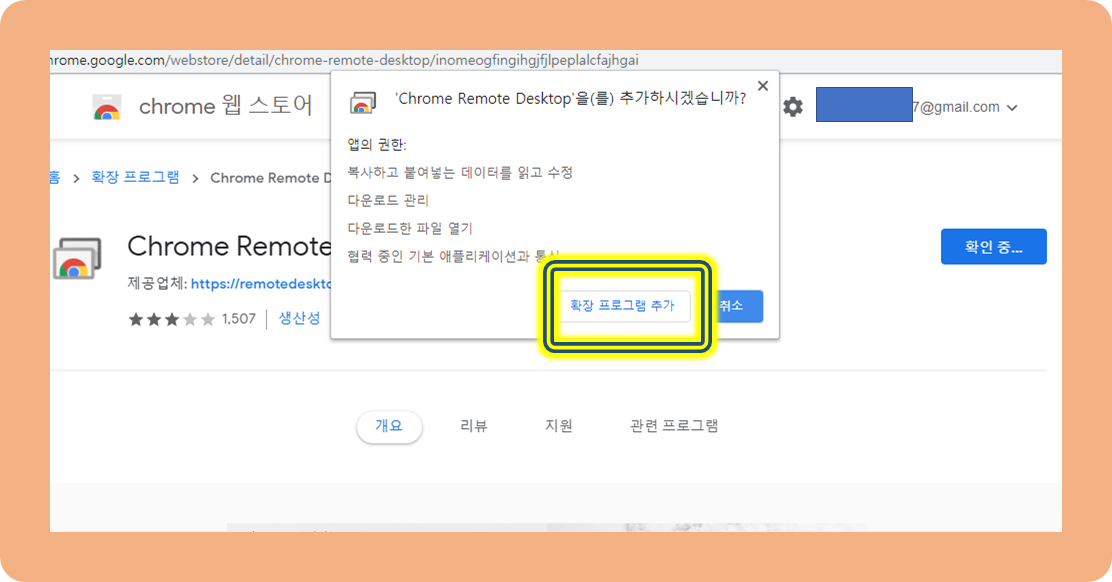Screen dimensions: 1112x582
Task: Close the add-extension dialog with X
Action: pos(763,86)
